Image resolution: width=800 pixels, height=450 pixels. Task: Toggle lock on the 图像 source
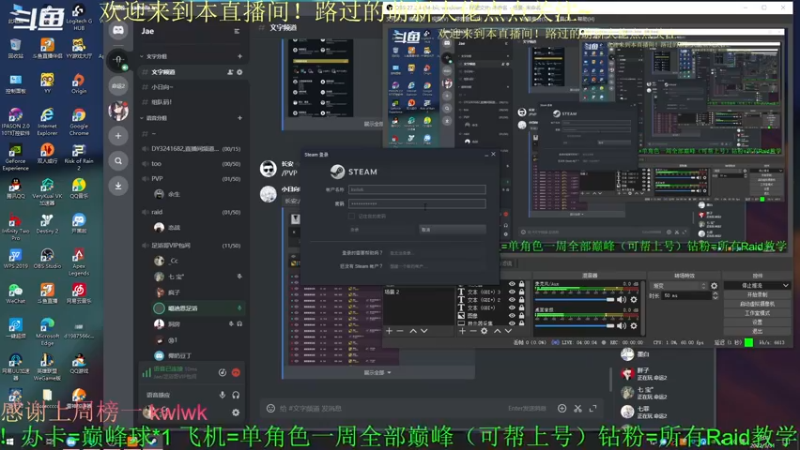pyautogui.click(x=521, y=315)
